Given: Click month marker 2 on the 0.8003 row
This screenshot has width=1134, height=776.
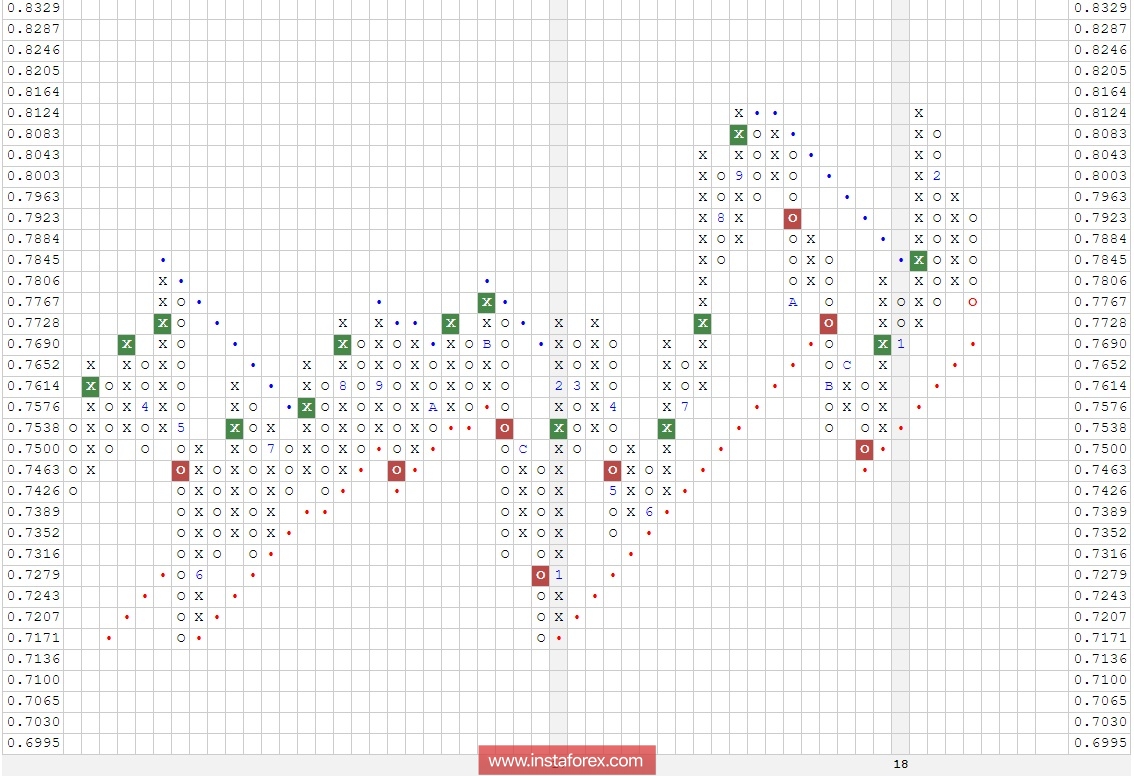Looking at the screenshot, I should click(x=937, y=176).
